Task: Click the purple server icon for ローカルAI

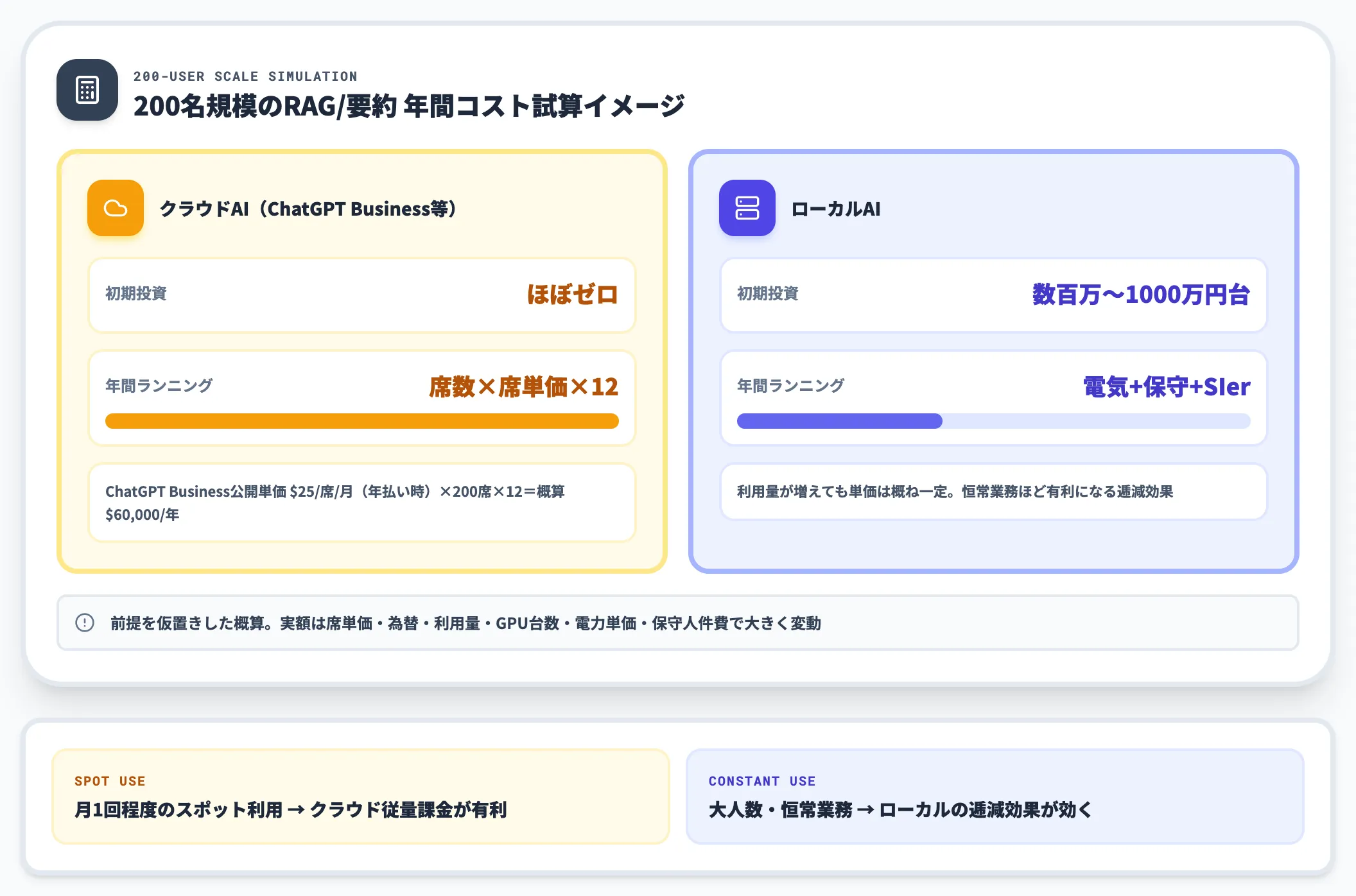Action: coord(747,208)
